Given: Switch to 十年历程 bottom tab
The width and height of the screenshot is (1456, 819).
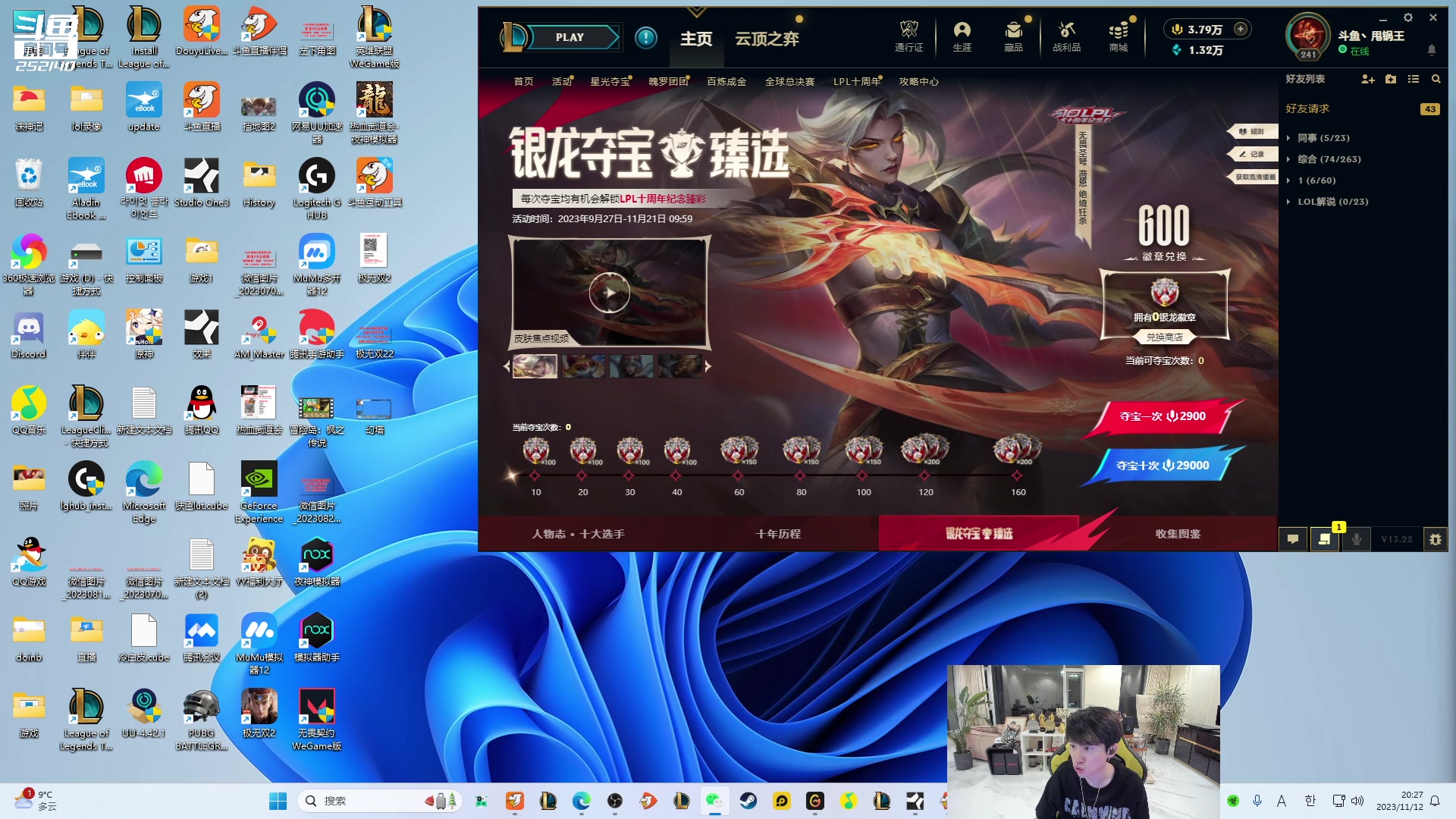Looking at the screenshot, I should pyautogui.click(x=778, y=534).
